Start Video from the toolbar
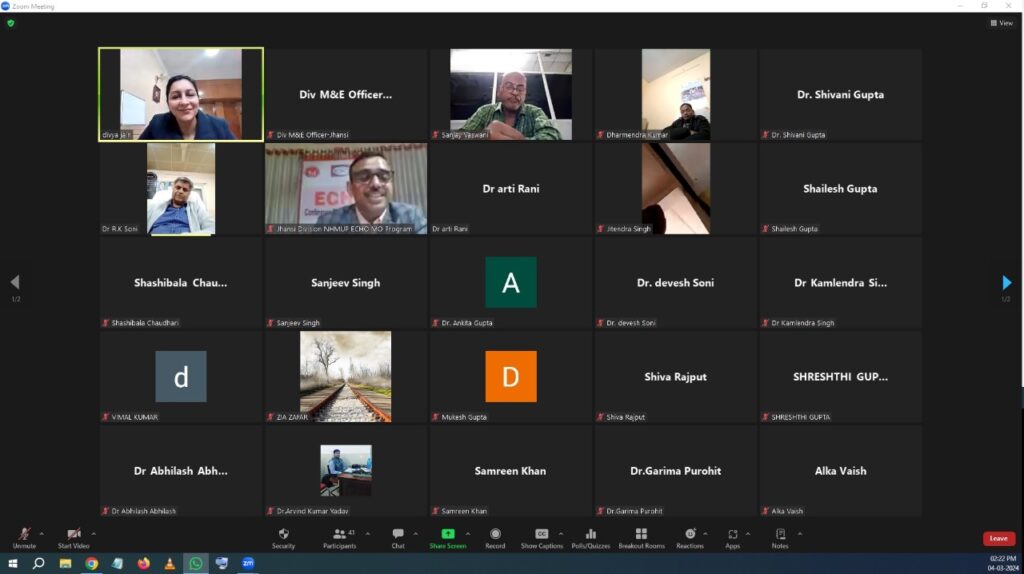The image size is (1024, 574). 73,536
